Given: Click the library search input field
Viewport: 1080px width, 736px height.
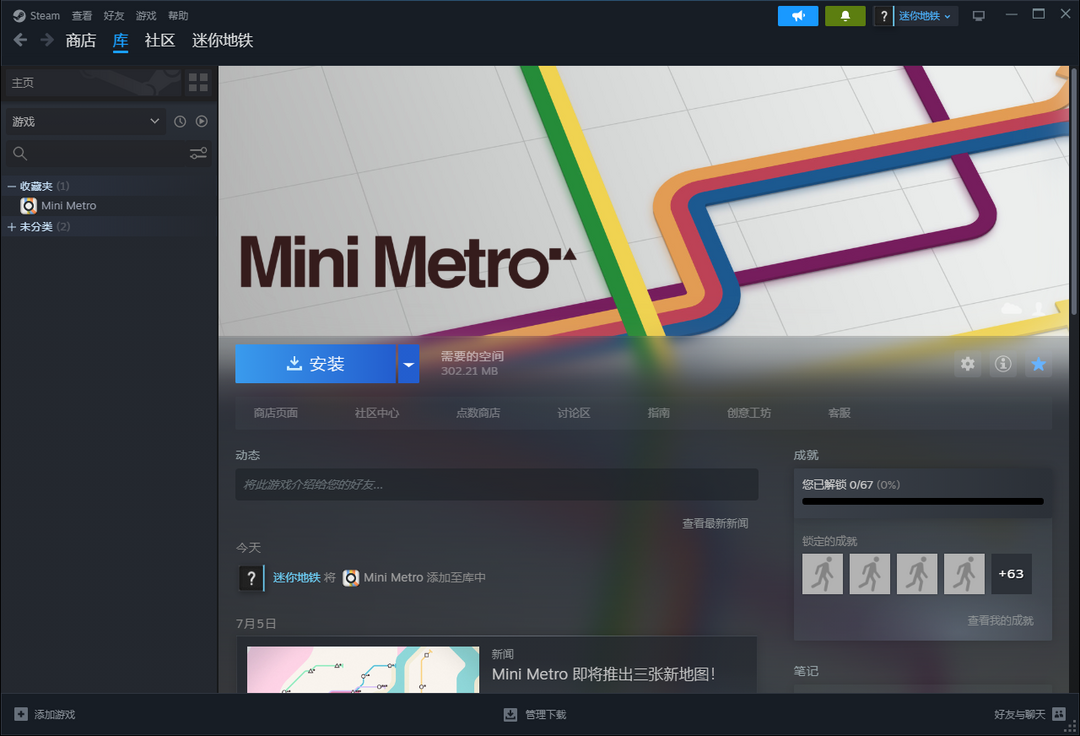Looking at the screenshot, I should click(108, 154).
